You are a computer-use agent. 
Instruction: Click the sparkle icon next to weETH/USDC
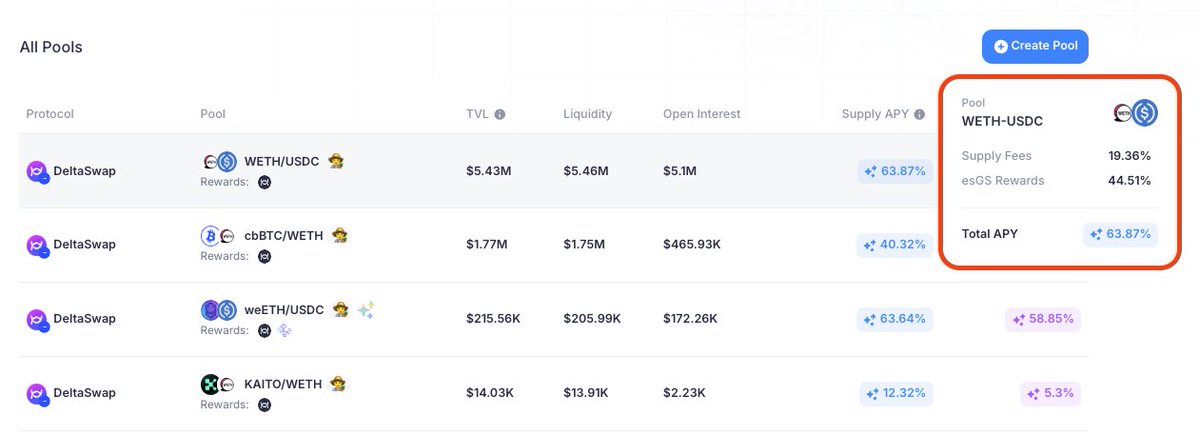(366, 310)
